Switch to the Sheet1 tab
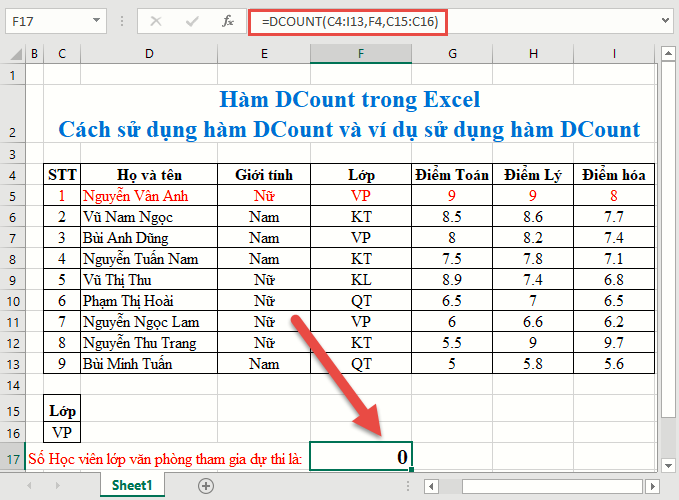This screenshot has height=500, width=679. tap(131, 486)
